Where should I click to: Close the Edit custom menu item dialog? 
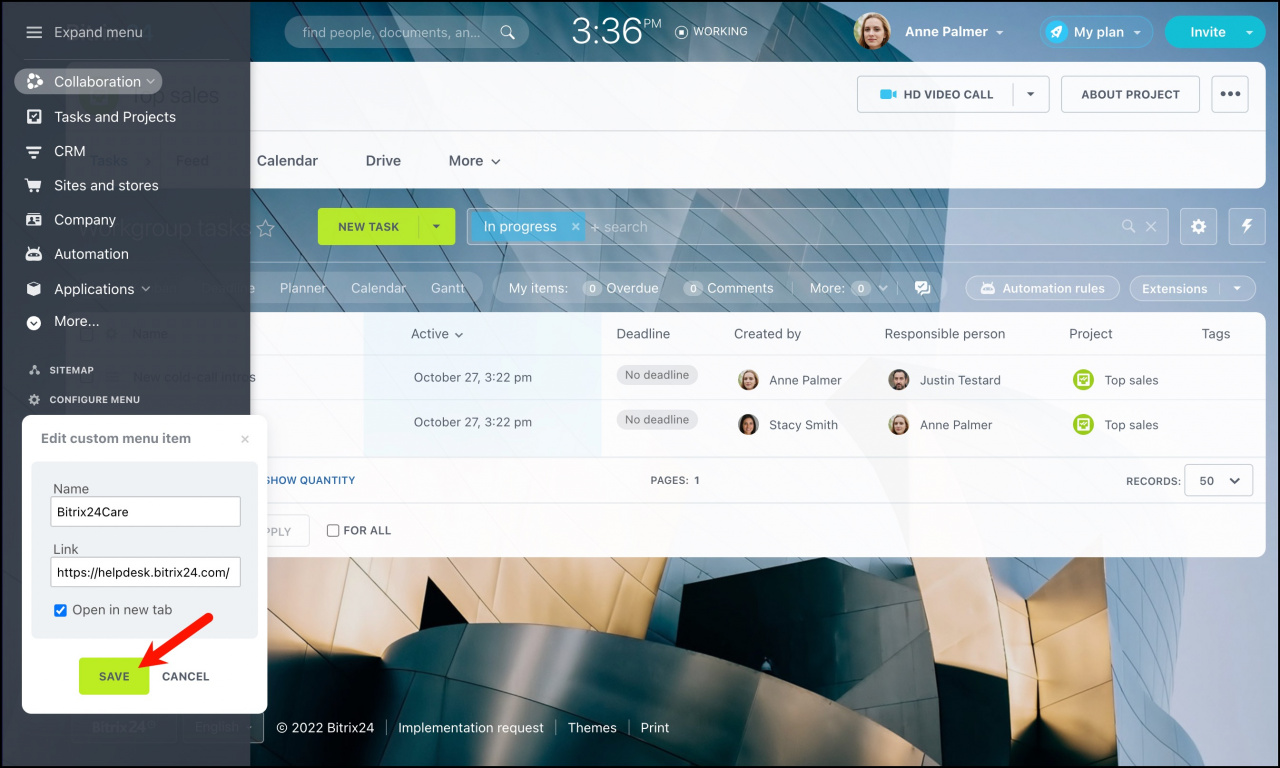click(x=245, y=439)
